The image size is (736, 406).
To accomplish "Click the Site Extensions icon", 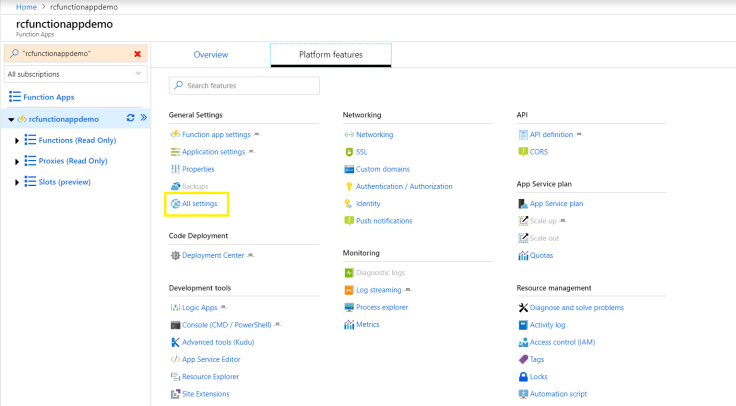I will point(175,394).
